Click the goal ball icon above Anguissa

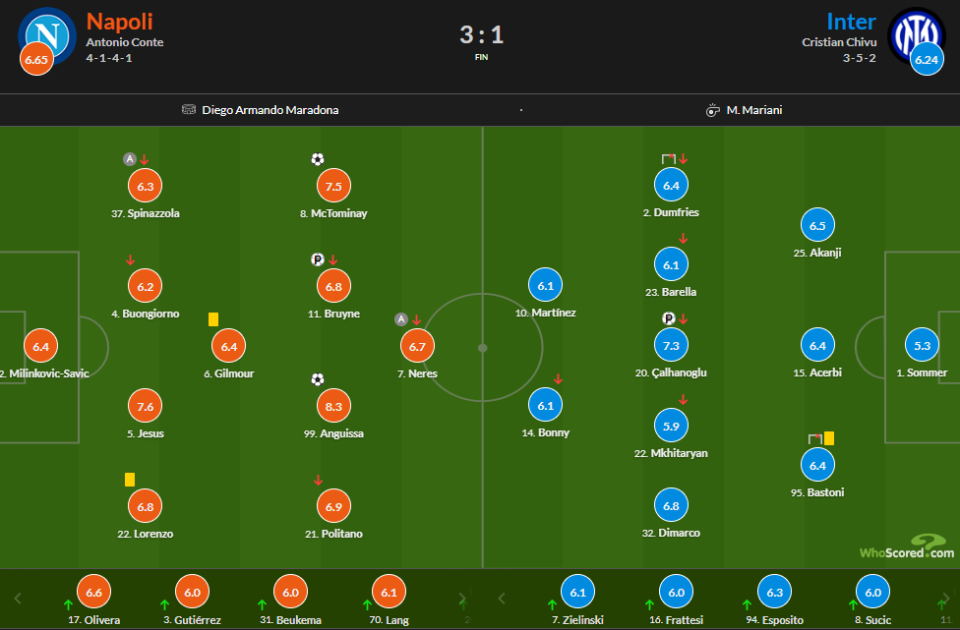pyautogui.click(x=318, y=379)
